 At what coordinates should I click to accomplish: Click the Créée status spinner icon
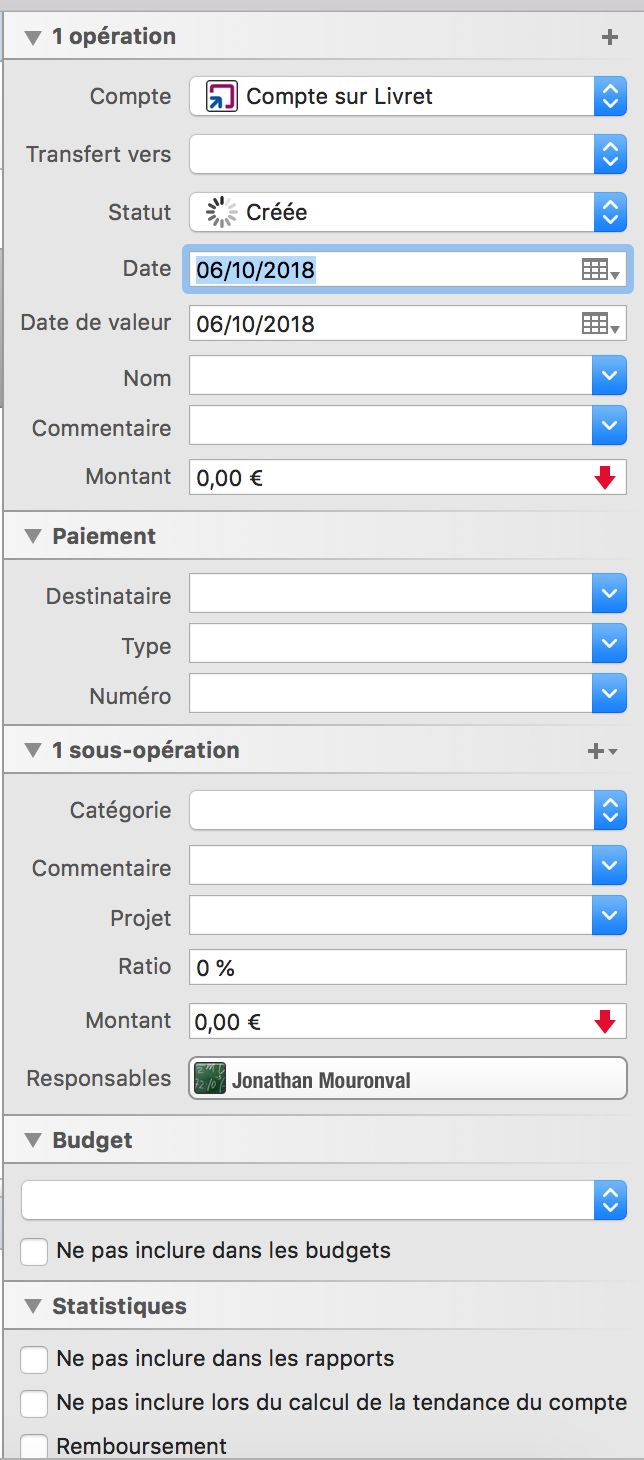[220, 212]
